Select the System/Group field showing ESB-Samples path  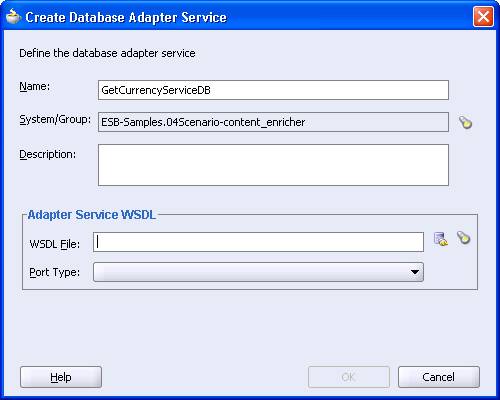[x=273, y=122]
